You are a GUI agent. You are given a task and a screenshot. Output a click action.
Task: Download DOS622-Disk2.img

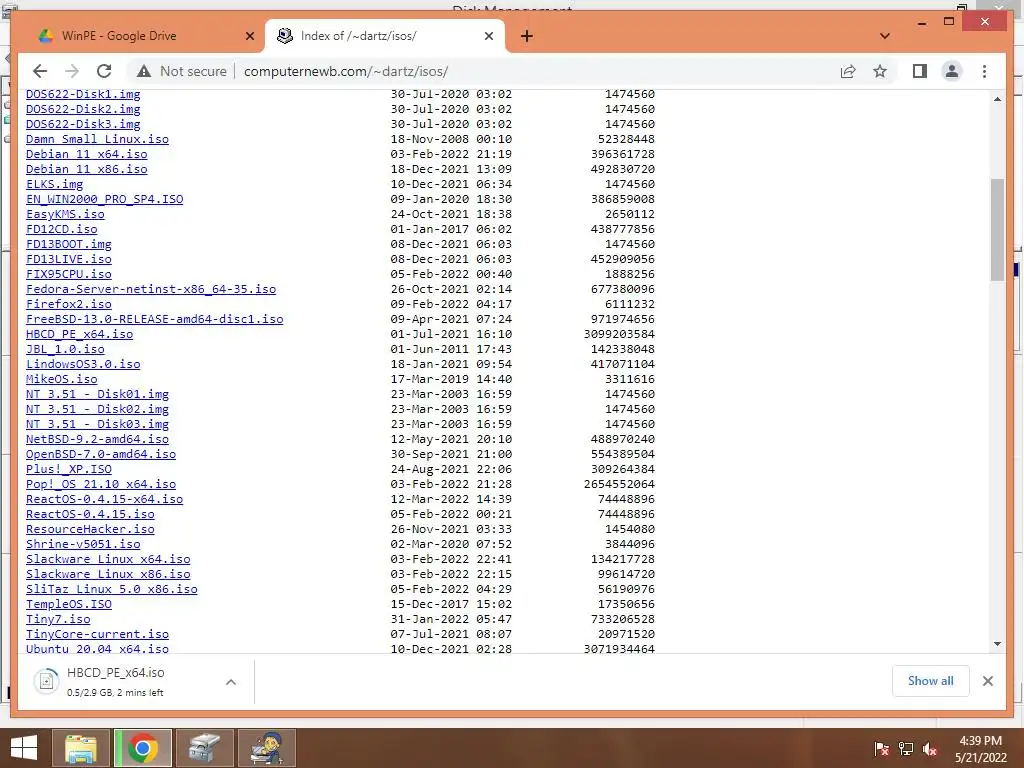coord(83,109)
